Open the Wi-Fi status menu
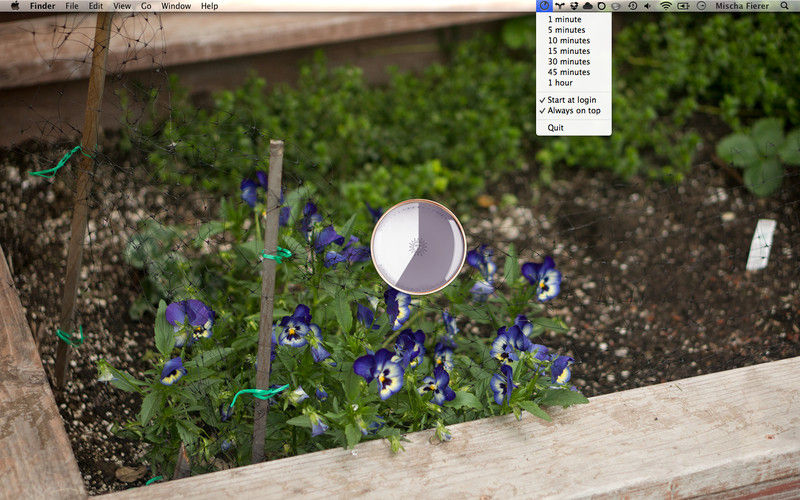Viewport: 800px width, 500px height. 666,6
